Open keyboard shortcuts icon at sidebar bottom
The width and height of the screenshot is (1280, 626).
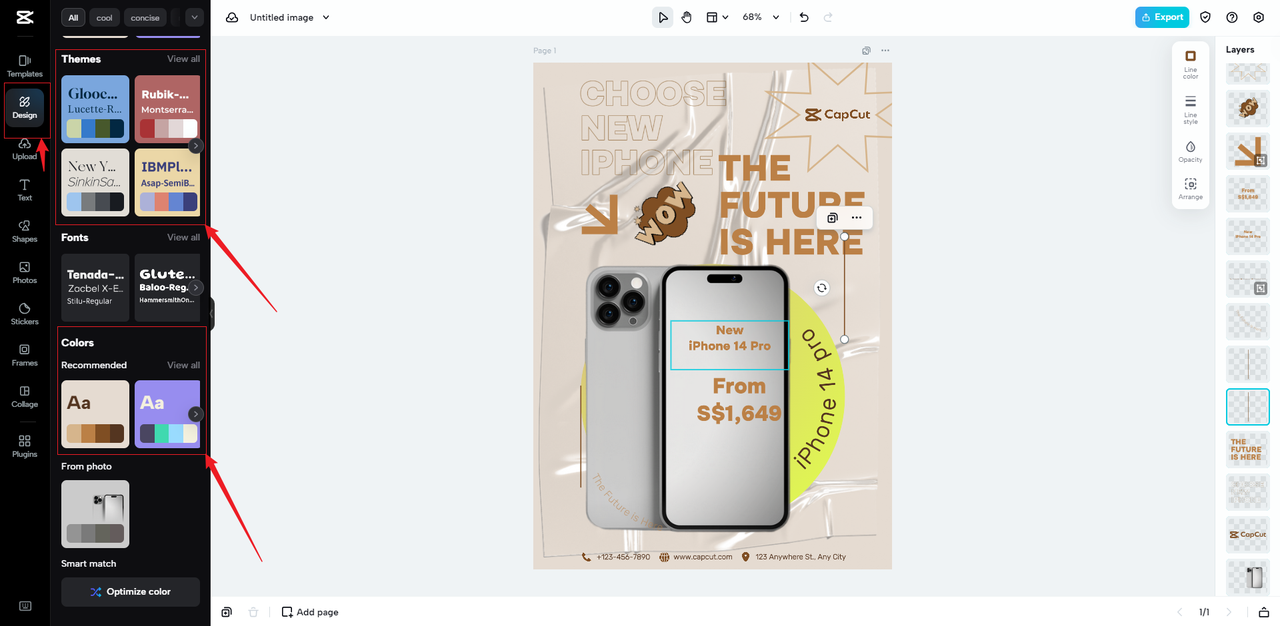click(25, 606)
